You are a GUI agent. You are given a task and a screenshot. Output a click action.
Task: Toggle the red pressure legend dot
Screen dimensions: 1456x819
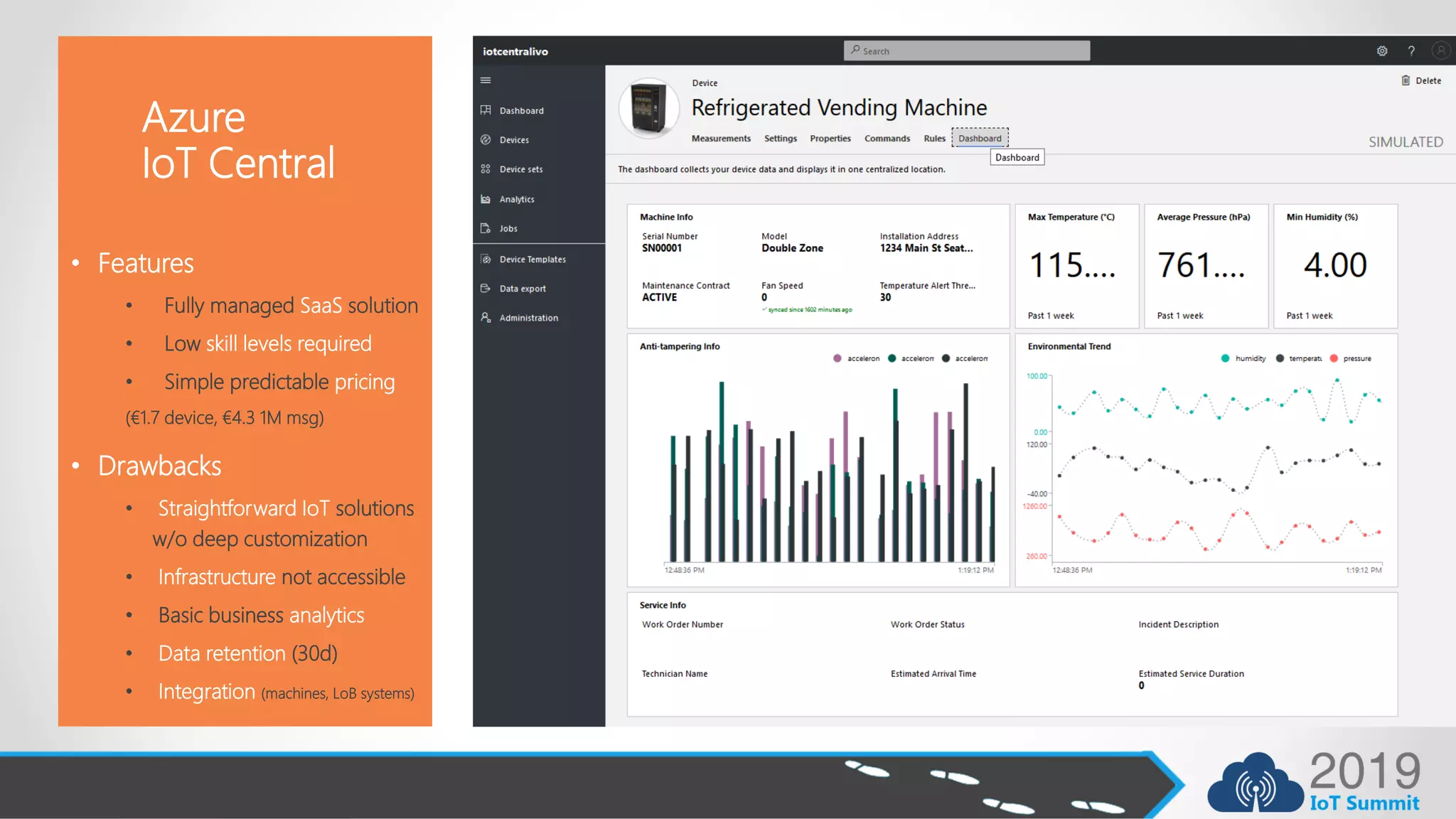pyautogui.click(x=1334, y=358)
